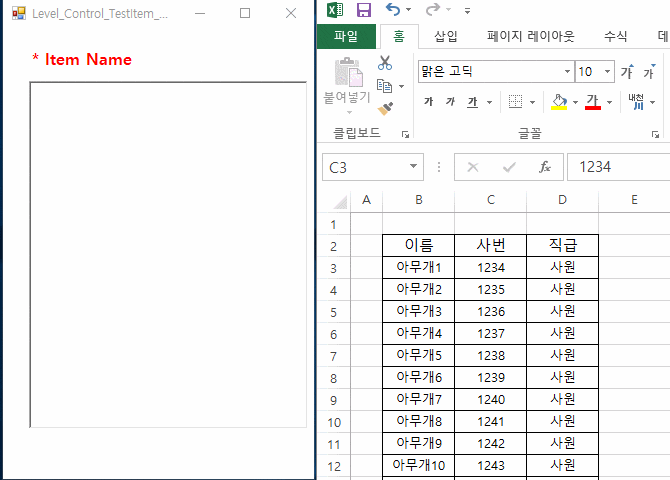Click cell containing 아무개7

[x=419, y=400]
